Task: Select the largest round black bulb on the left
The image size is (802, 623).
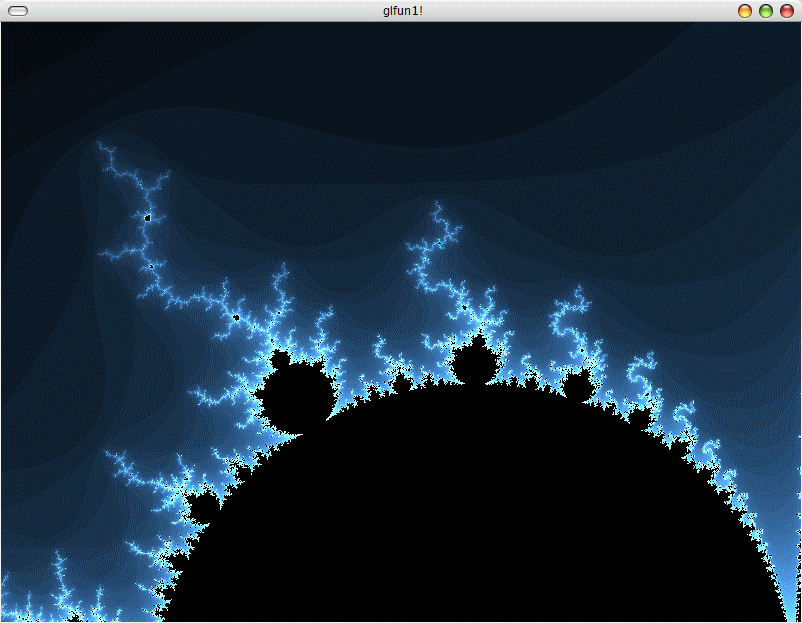Action: point(296,397)
